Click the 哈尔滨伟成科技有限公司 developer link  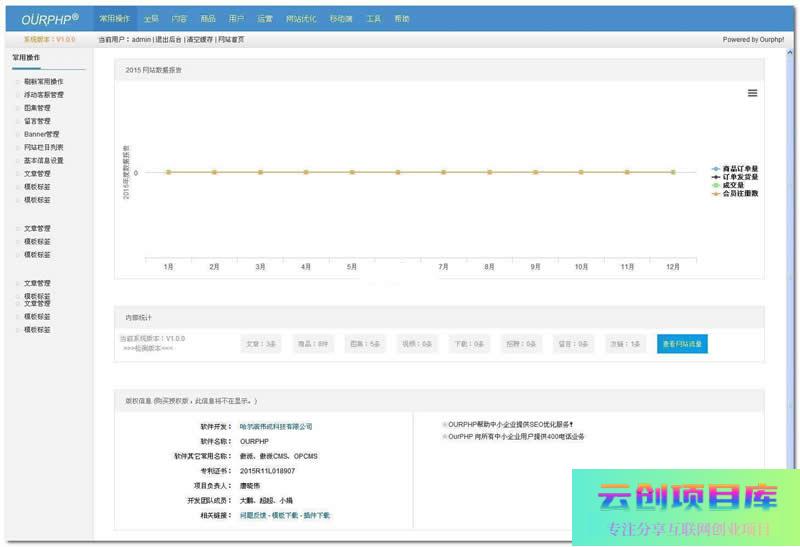(276, 426)
